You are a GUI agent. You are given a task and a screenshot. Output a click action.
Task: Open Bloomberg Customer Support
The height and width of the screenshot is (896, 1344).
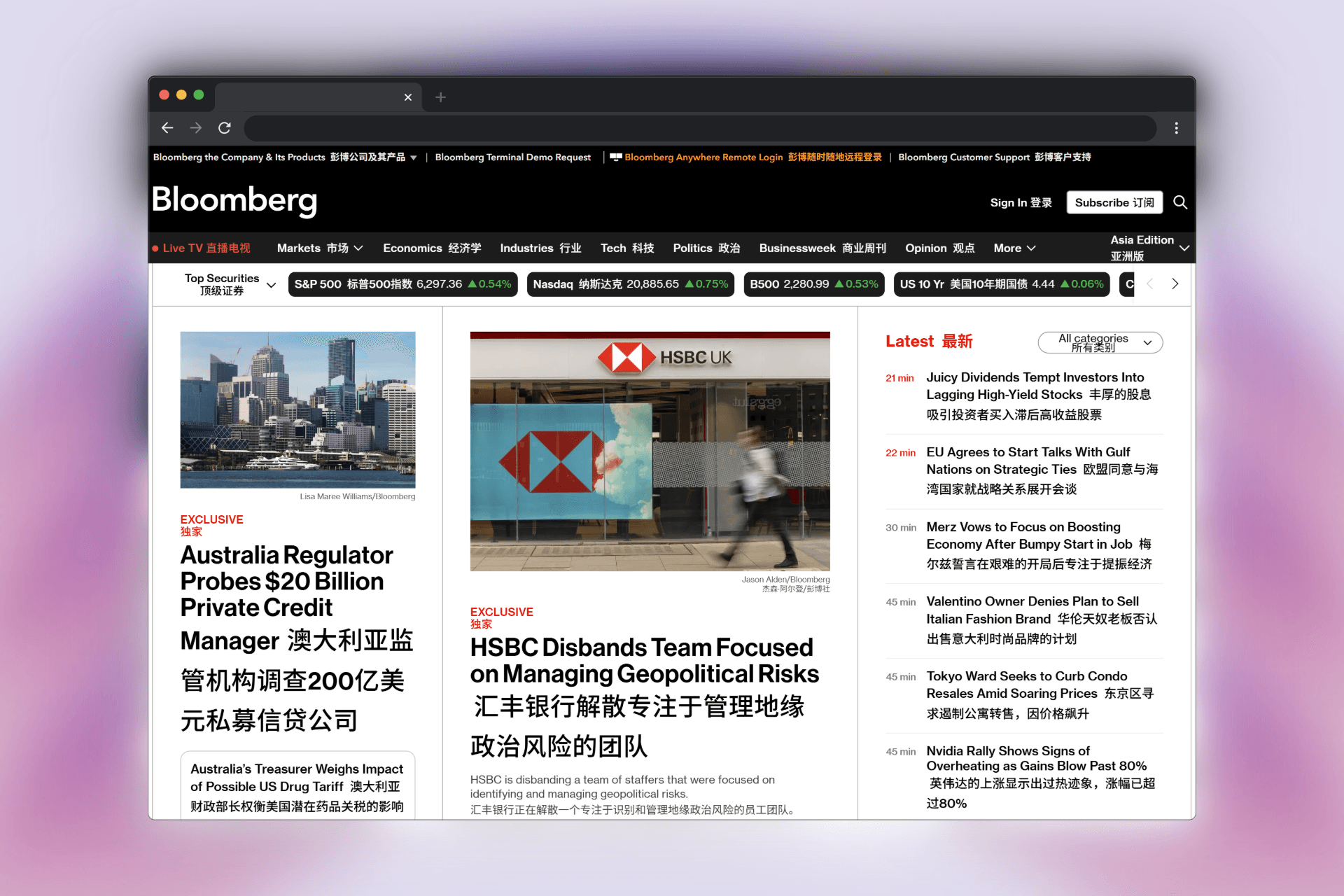[994, 157]
